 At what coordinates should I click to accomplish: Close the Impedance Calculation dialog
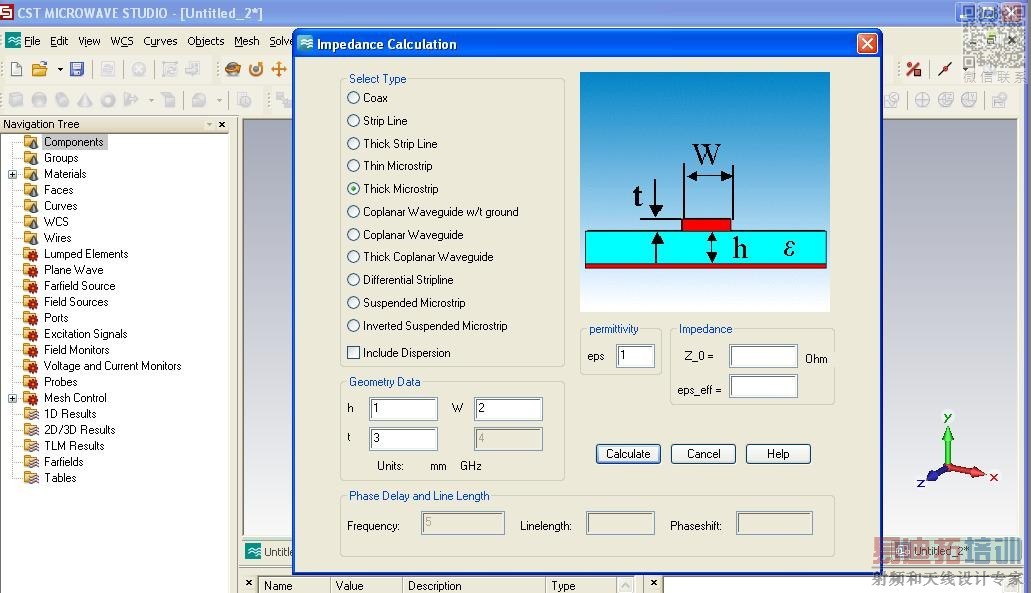pyautogui.click(x=867, y=43)
